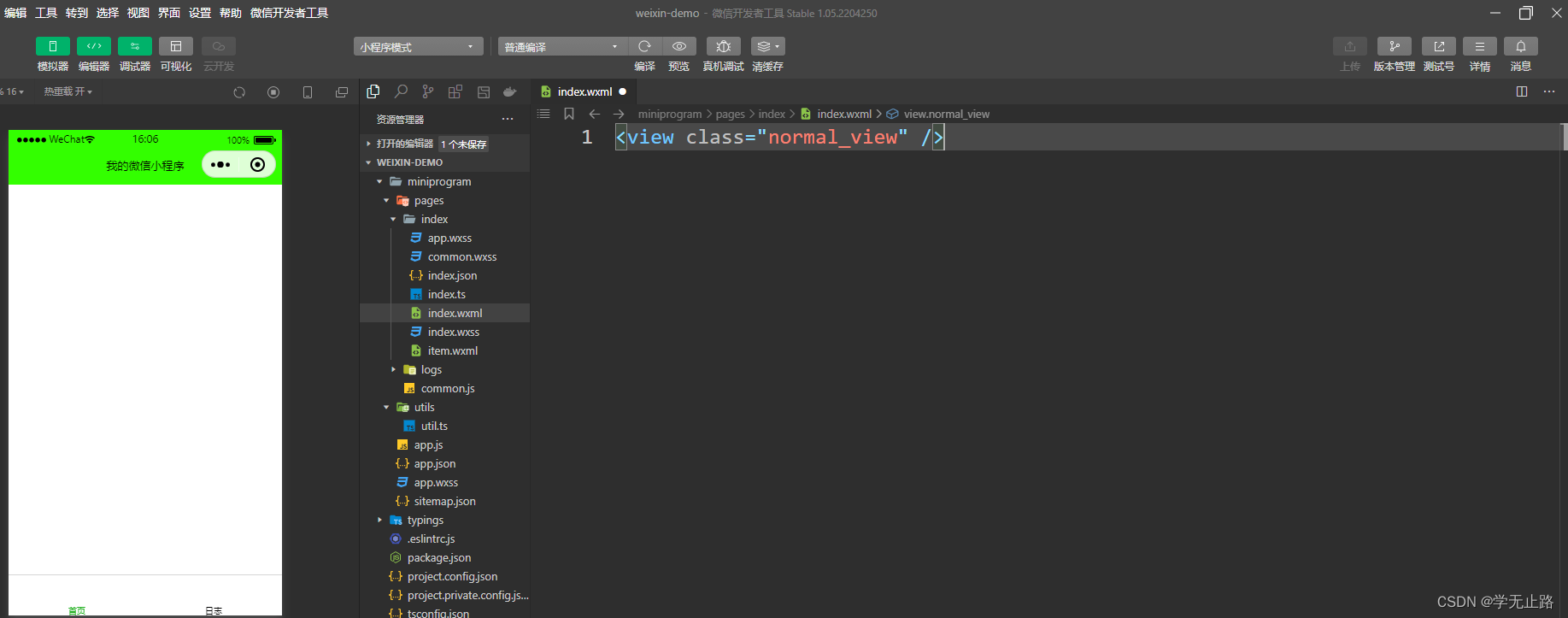Open the simulator capsule three-dot menu
This screenshot has width=1568, height=618.
[x=220, y=165]
